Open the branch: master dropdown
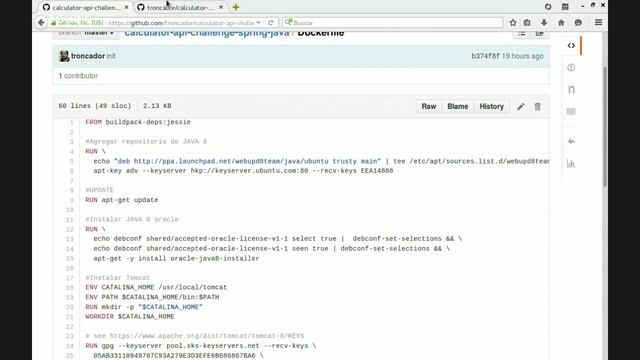 (86, 33)
